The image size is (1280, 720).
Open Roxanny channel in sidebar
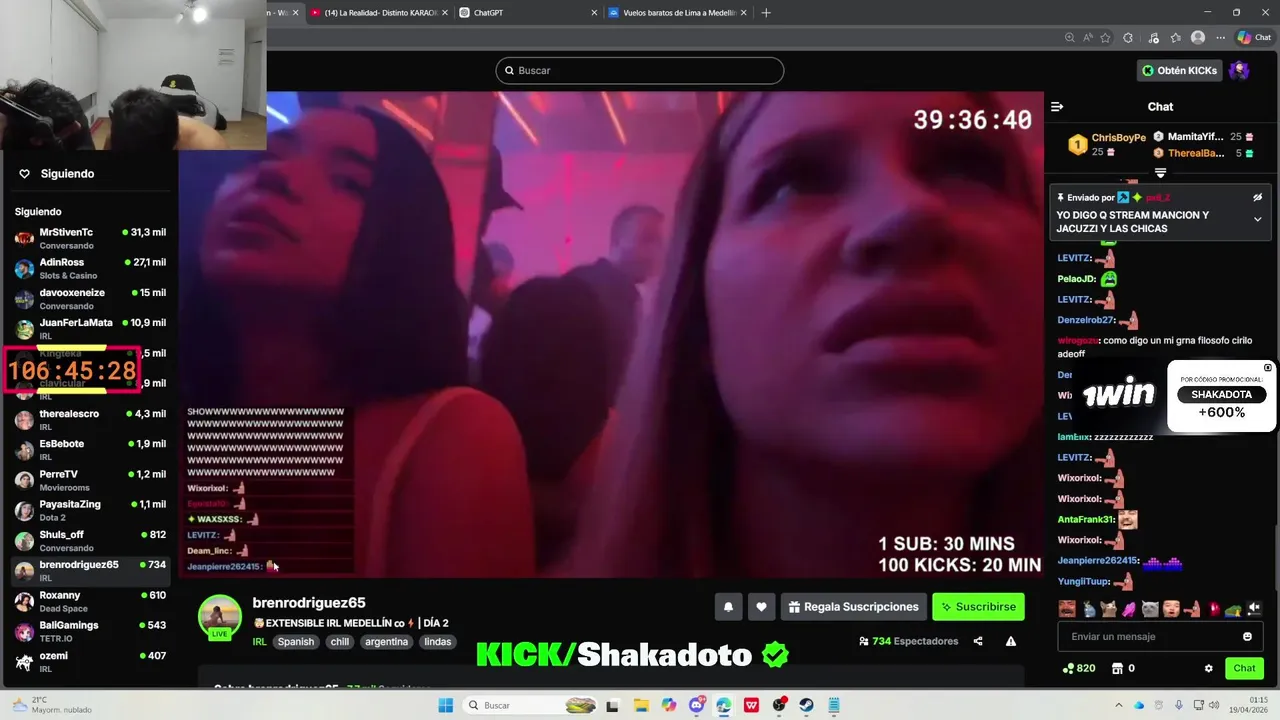tap(90, 601)
